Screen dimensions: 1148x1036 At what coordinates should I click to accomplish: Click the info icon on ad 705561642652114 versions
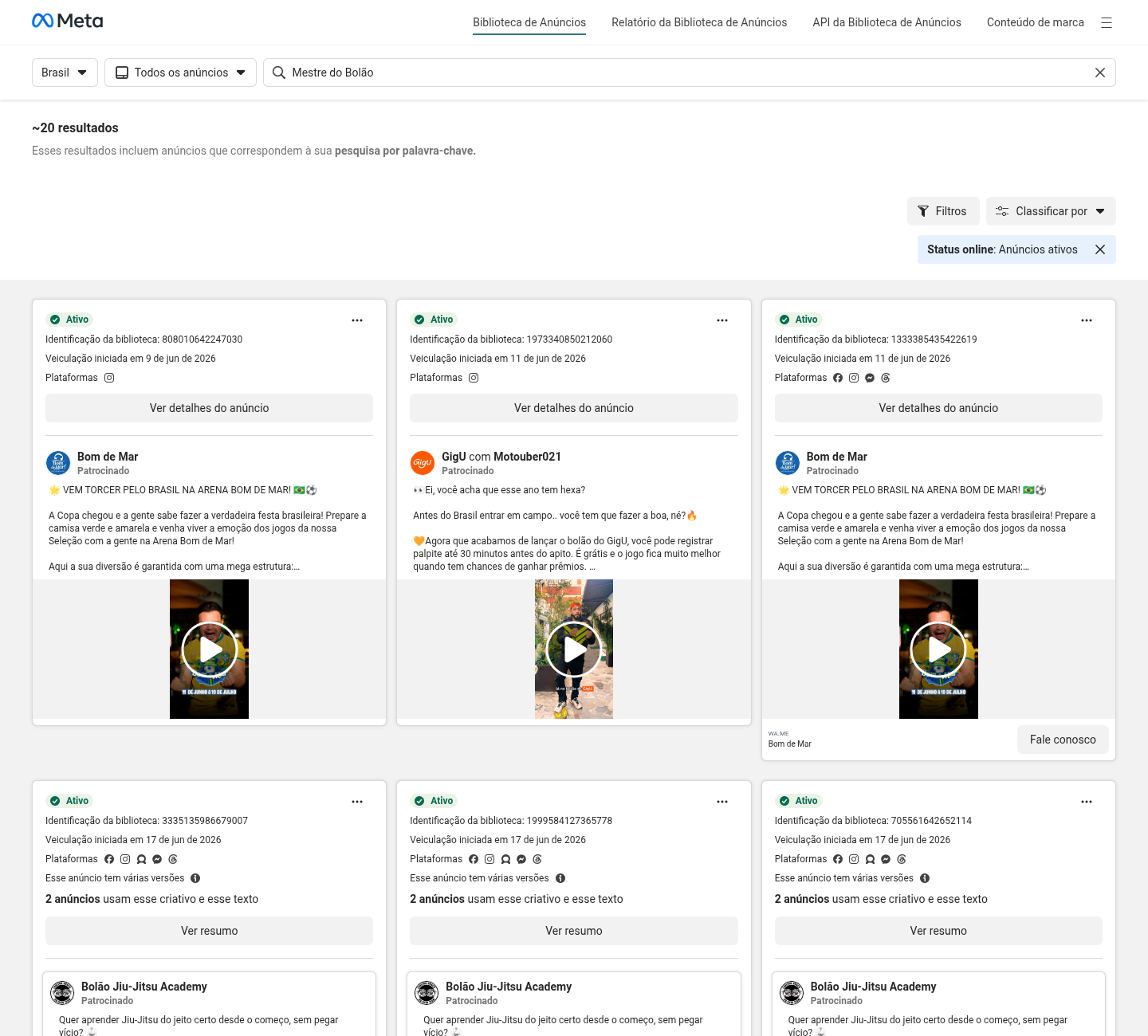(x=925, y=878)
